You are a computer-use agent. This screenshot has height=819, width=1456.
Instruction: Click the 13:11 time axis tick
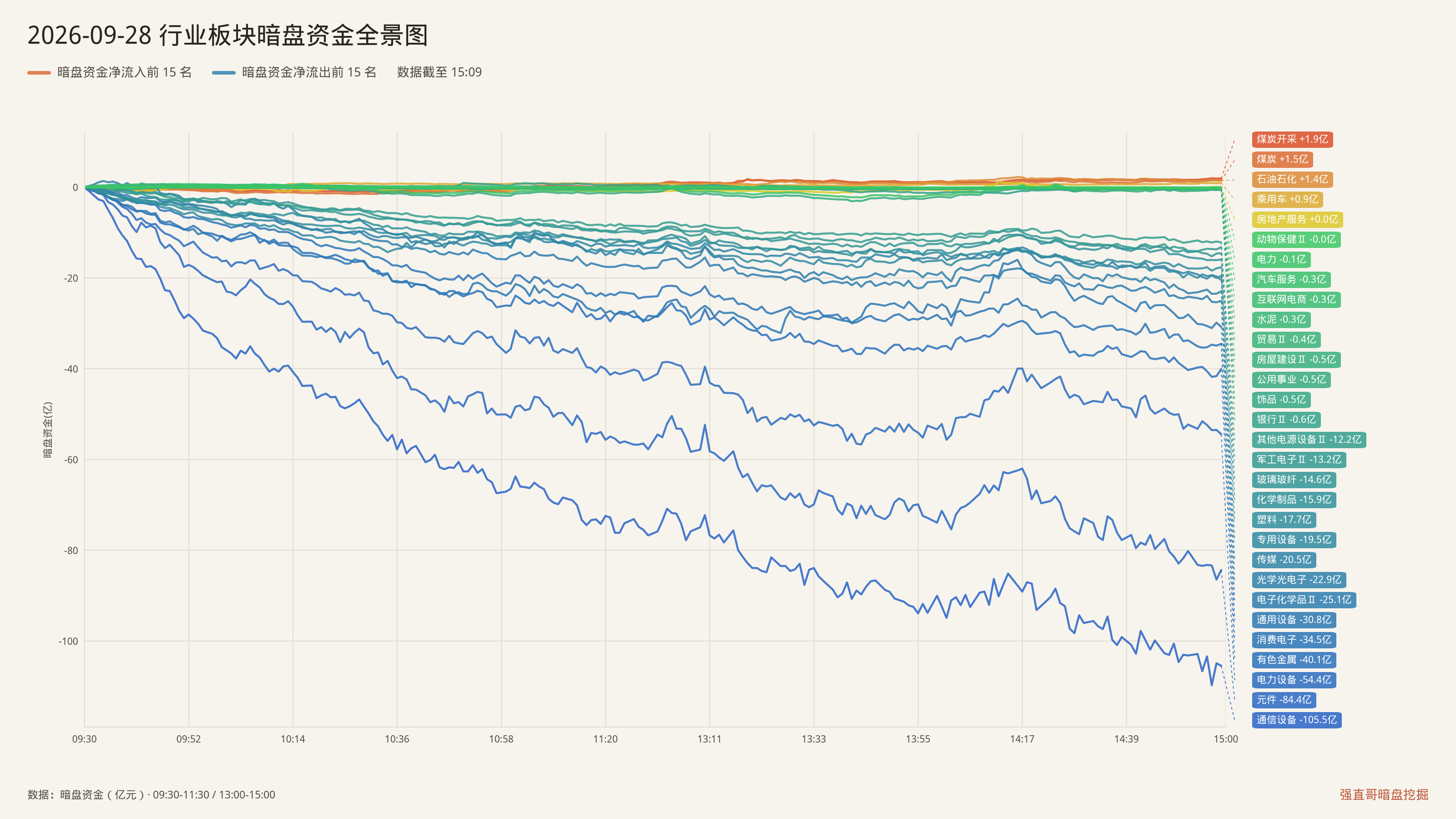[709, 739]
